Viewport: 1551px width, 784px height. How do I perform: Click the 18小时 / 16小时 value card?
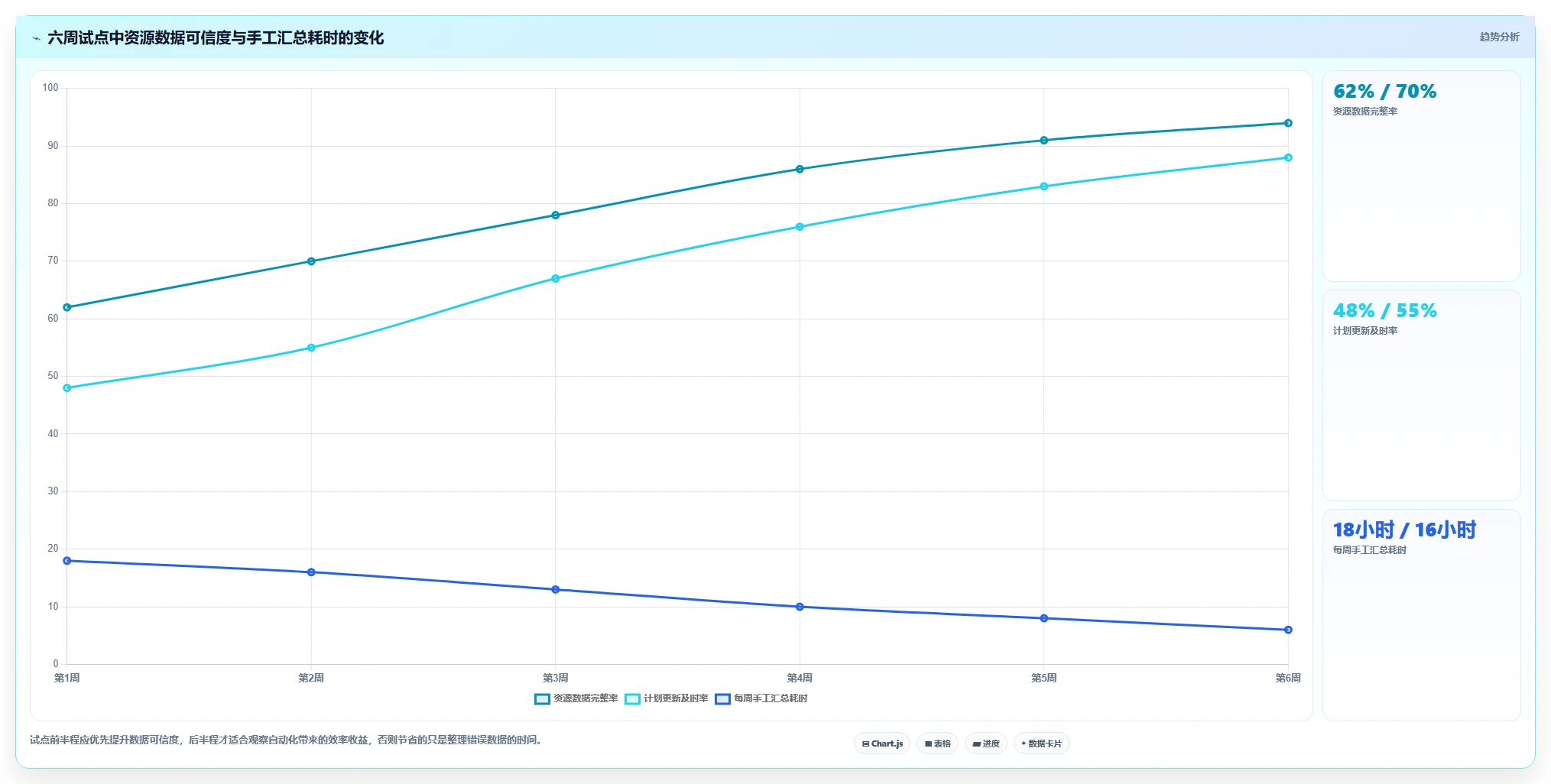pos(1421,615)
